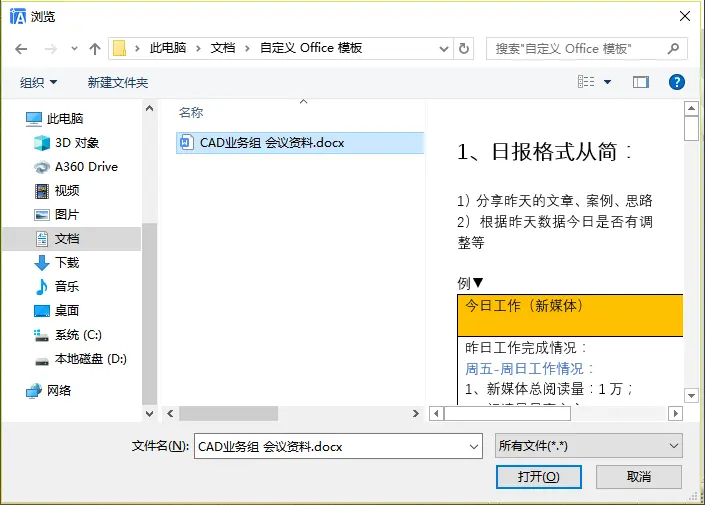Click the Word document icon of the file
Screen dimensions: 705x505
pos(186,143)
